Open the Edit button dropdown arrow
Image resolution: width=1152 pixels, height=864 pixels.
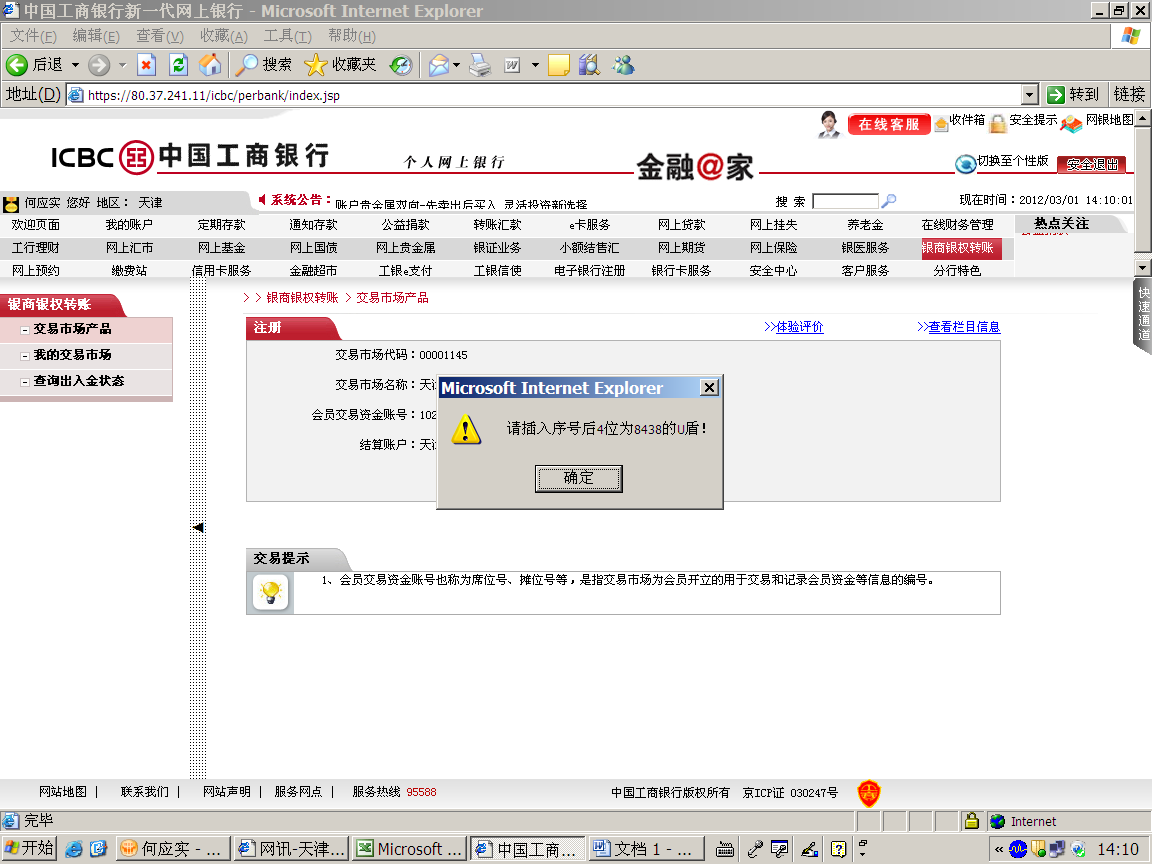(535, 65)
